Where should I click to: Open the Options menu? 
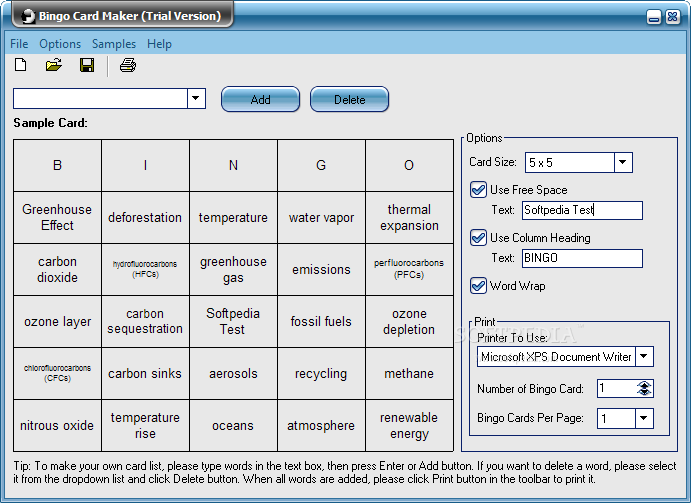tap(60, 44)
